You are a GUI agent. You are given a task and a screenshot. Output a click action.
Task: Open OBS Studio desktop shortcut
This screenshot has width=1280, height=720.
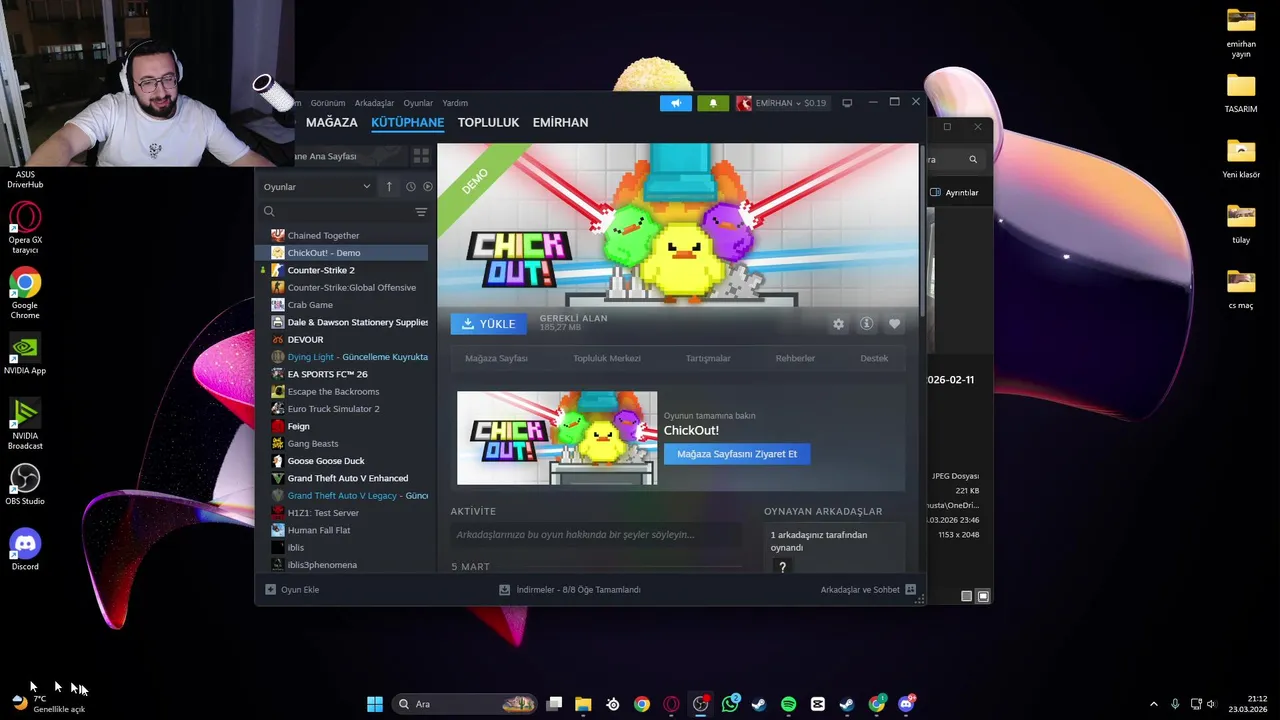click(x=25, y=485)
